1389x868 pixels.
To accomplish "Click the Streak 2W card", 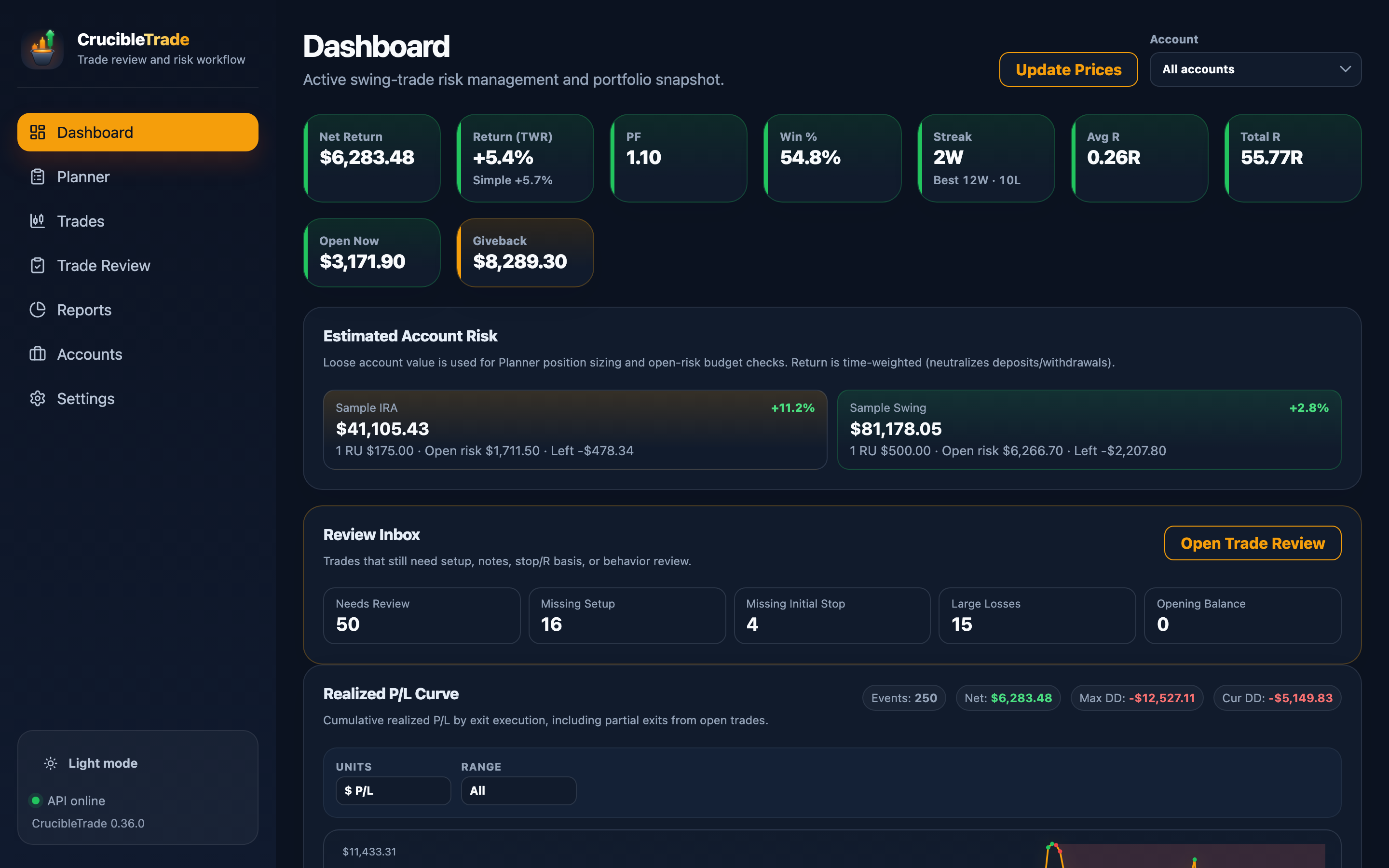I will coord(985,158).
